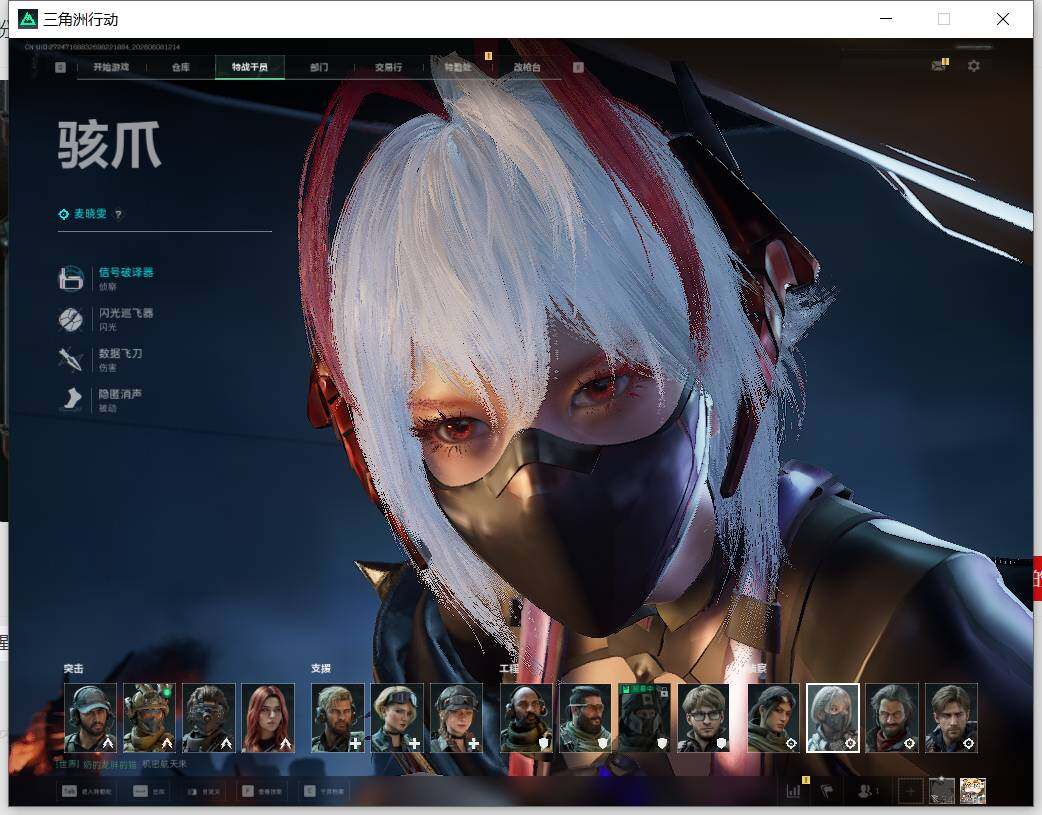The width and height of the screenshot is (1042, 815).
Task: Click the 三角洲行动 app icon in title bar
Action: 28,19
